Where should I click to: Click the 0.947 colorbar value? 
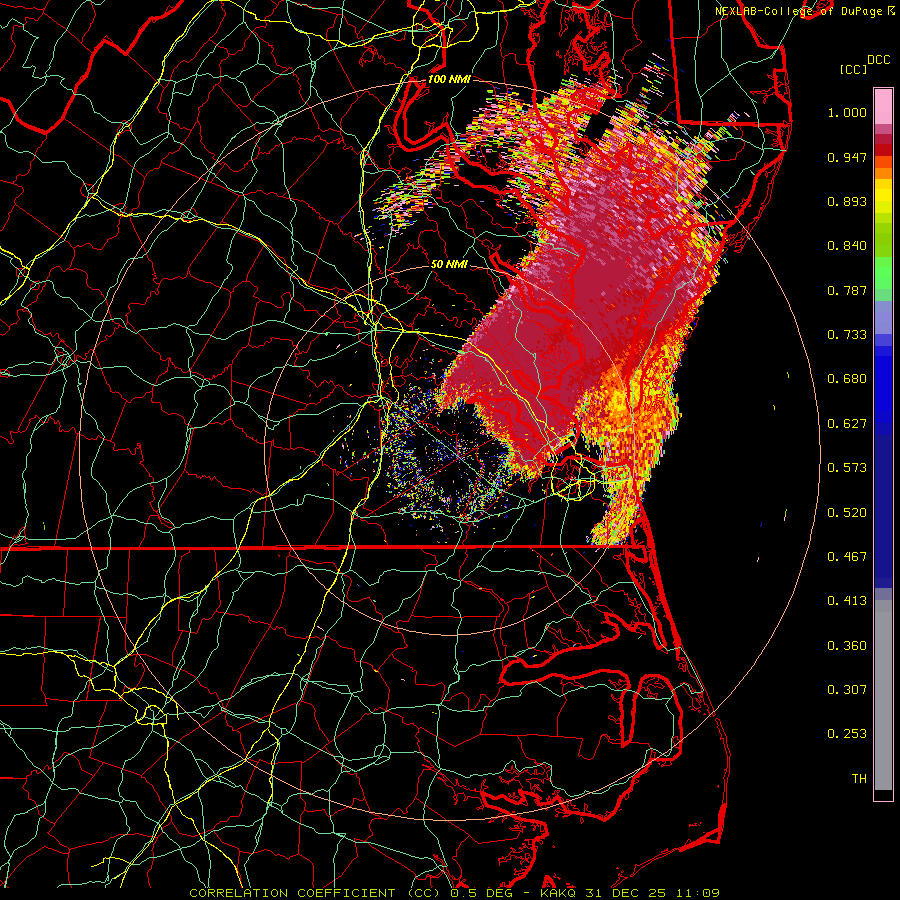[x=847, y=157]
